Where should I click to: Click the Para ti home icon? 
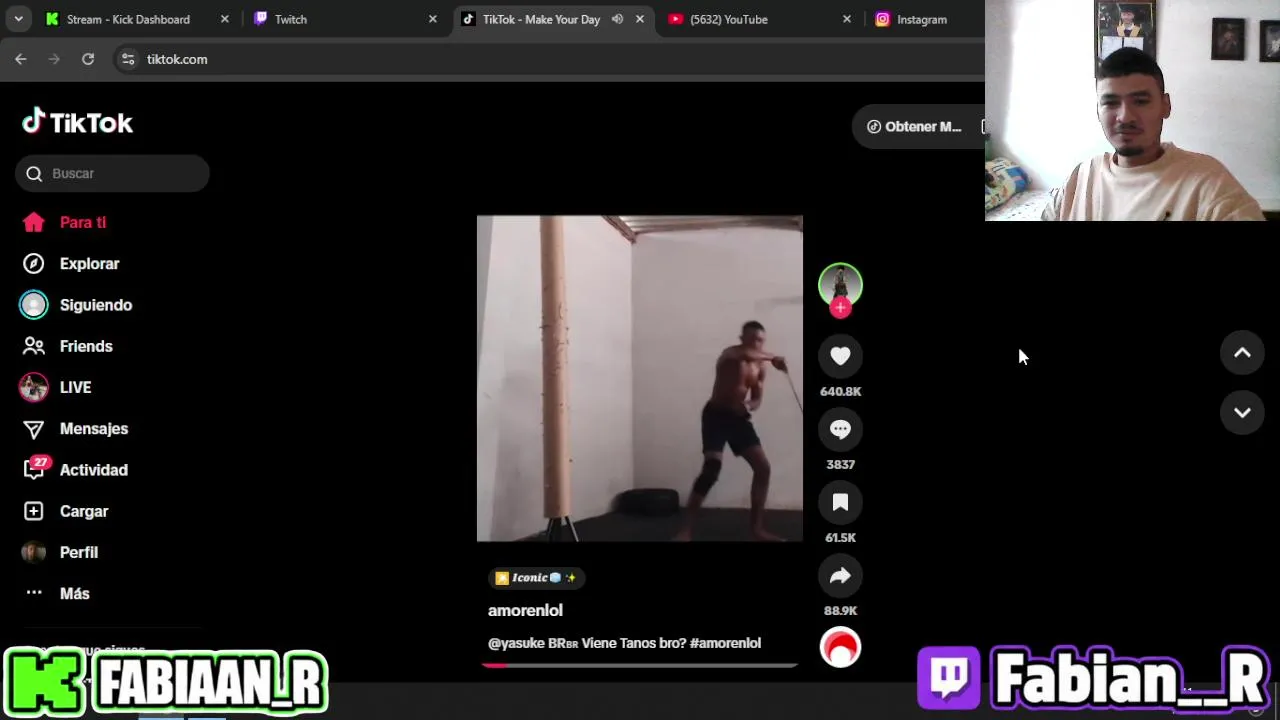pyautogui.click(x=34, y=222)
